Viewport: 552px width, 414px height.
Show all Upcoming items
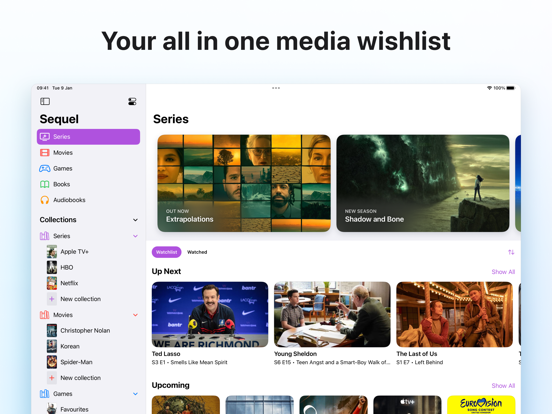[x=503, y=385]
